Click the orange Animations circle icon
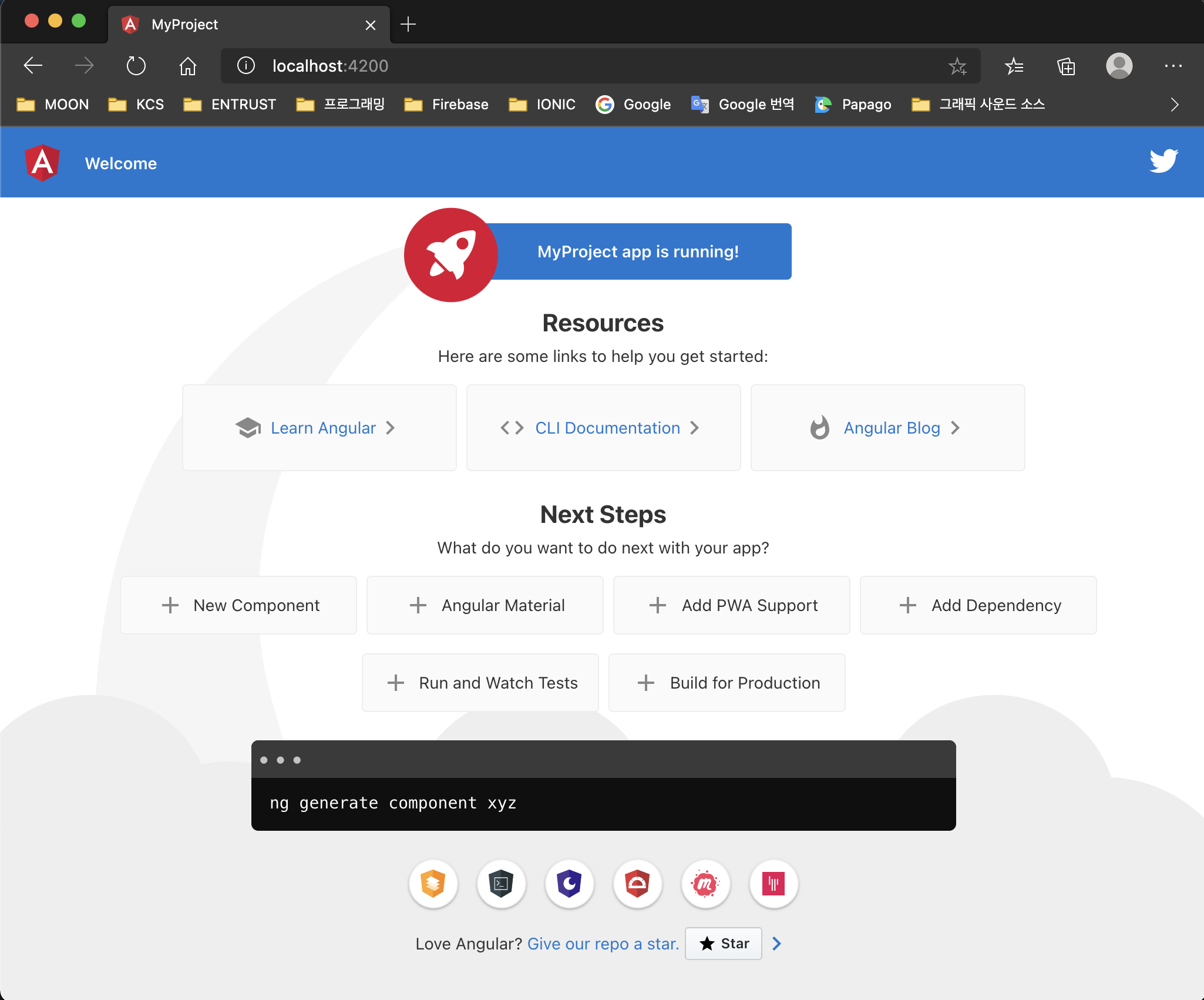The width and height of the screenshot is (1204, 1000). (433, 884)
